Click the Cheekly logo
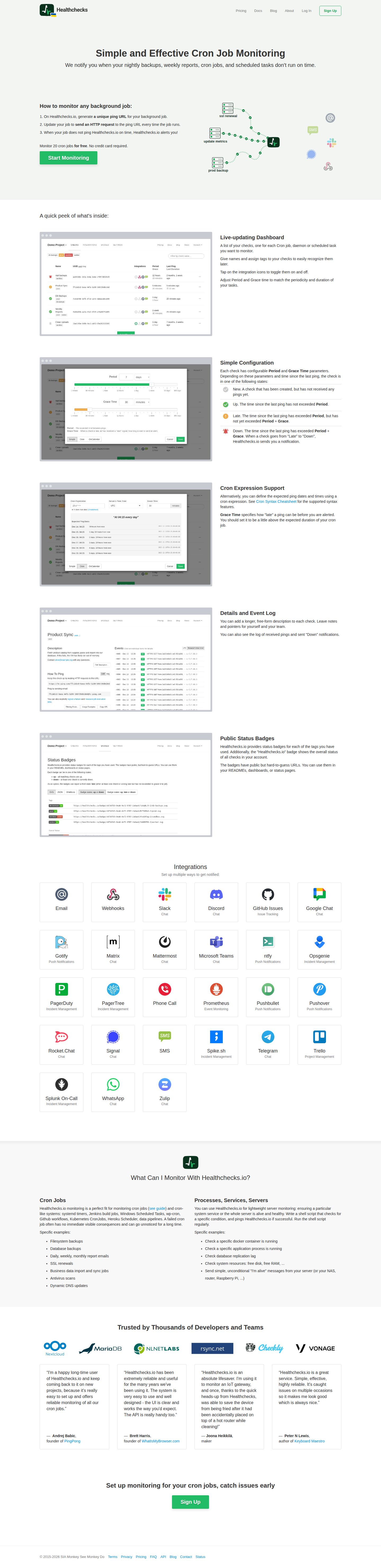Image resolution: width=381 pixels, height=1568 pixels. pyautogui.click(x=264, y=1348)
